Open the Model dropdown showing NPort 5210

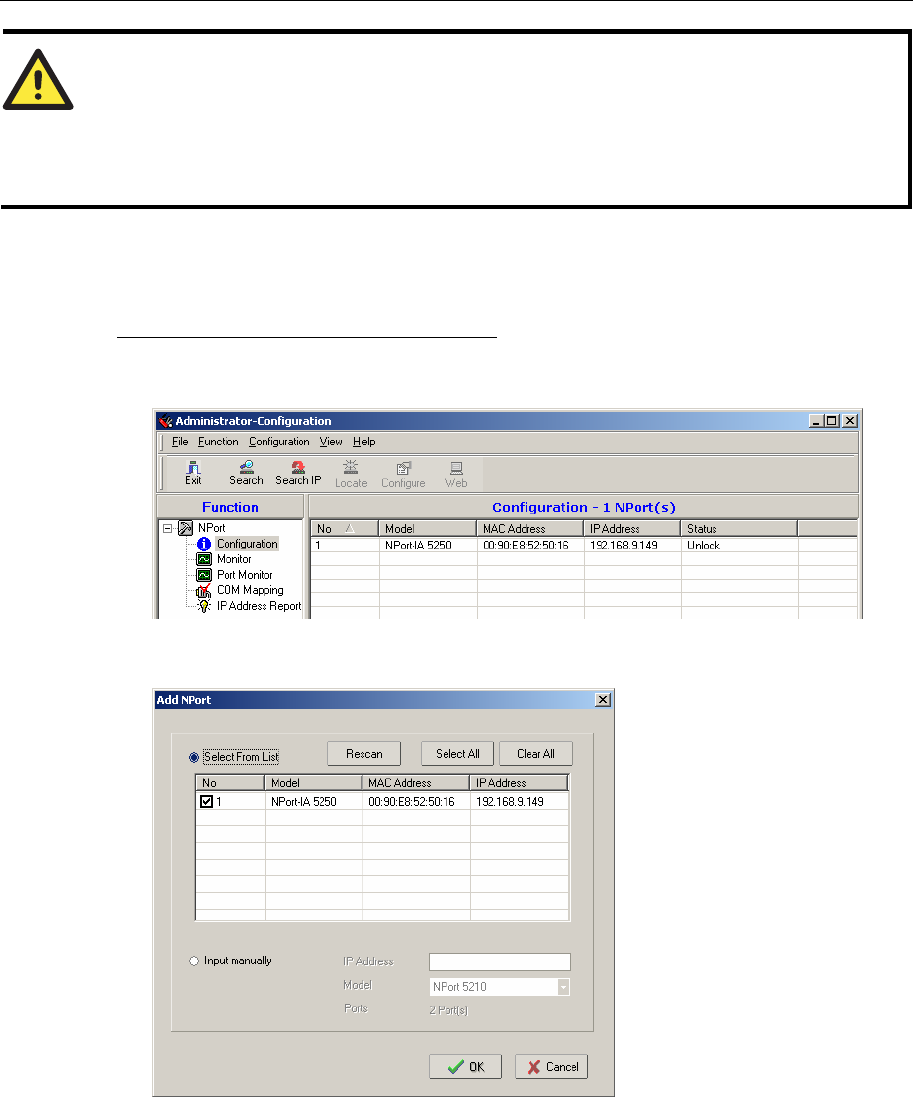click(500, 986)
